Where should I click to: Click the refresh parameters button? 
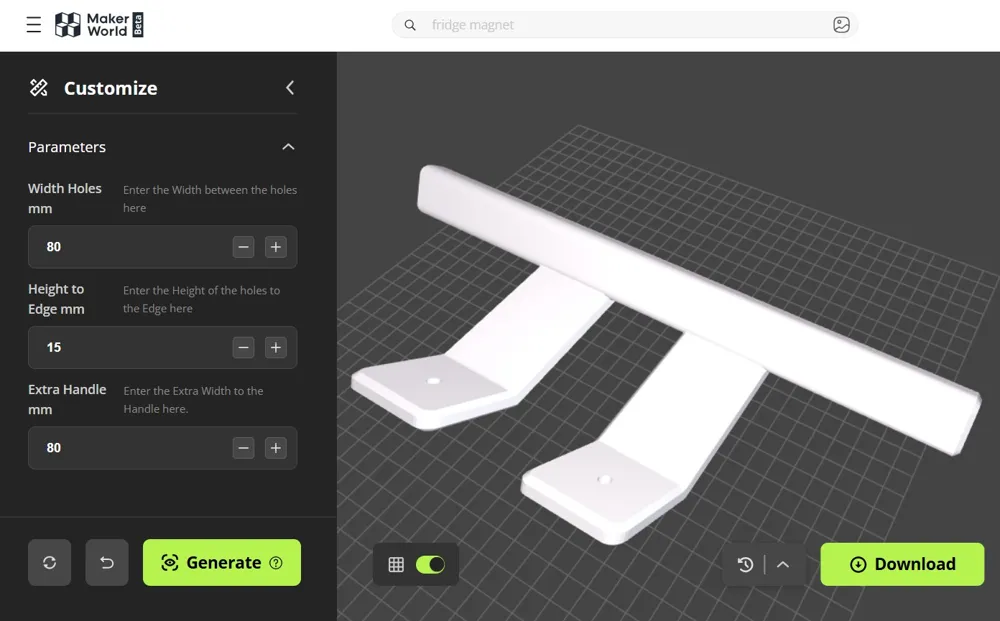click(50, 562)
